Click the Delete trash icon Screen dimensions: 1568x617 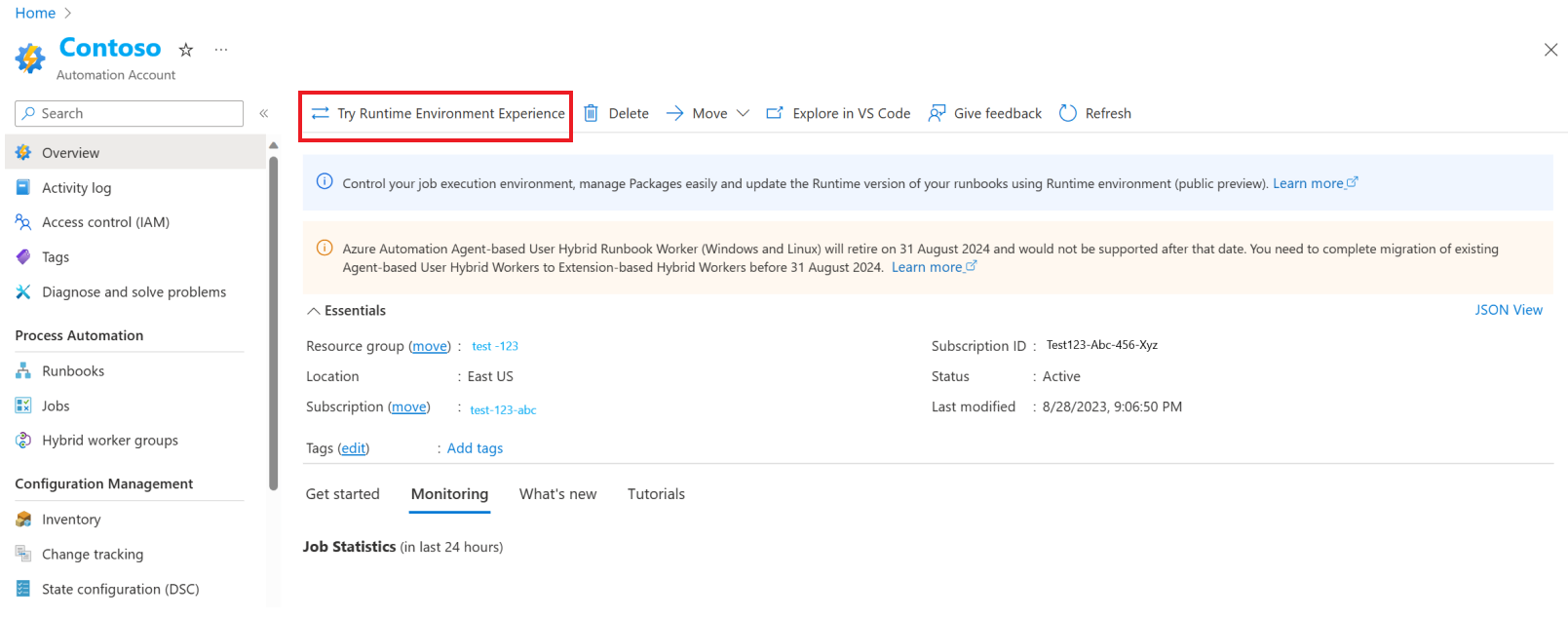pos(591,113)
